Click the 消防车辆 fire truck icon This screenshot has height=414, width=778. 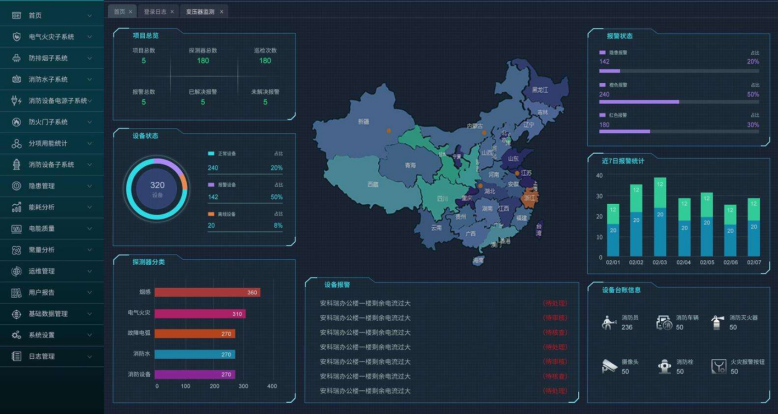click(664, 323)
